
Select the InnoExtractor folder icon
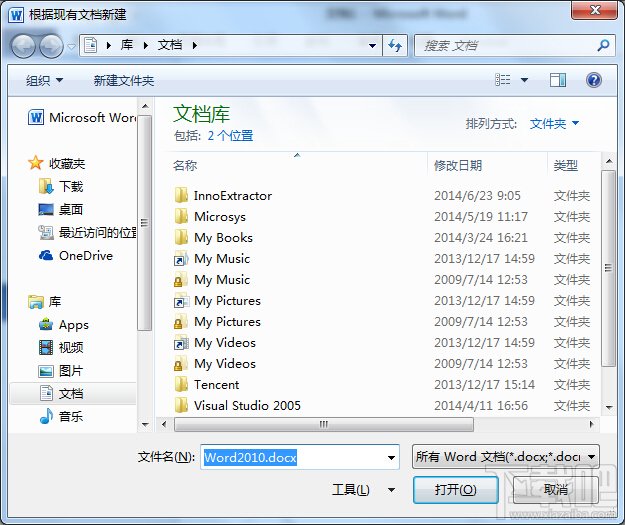pos(181,195)
